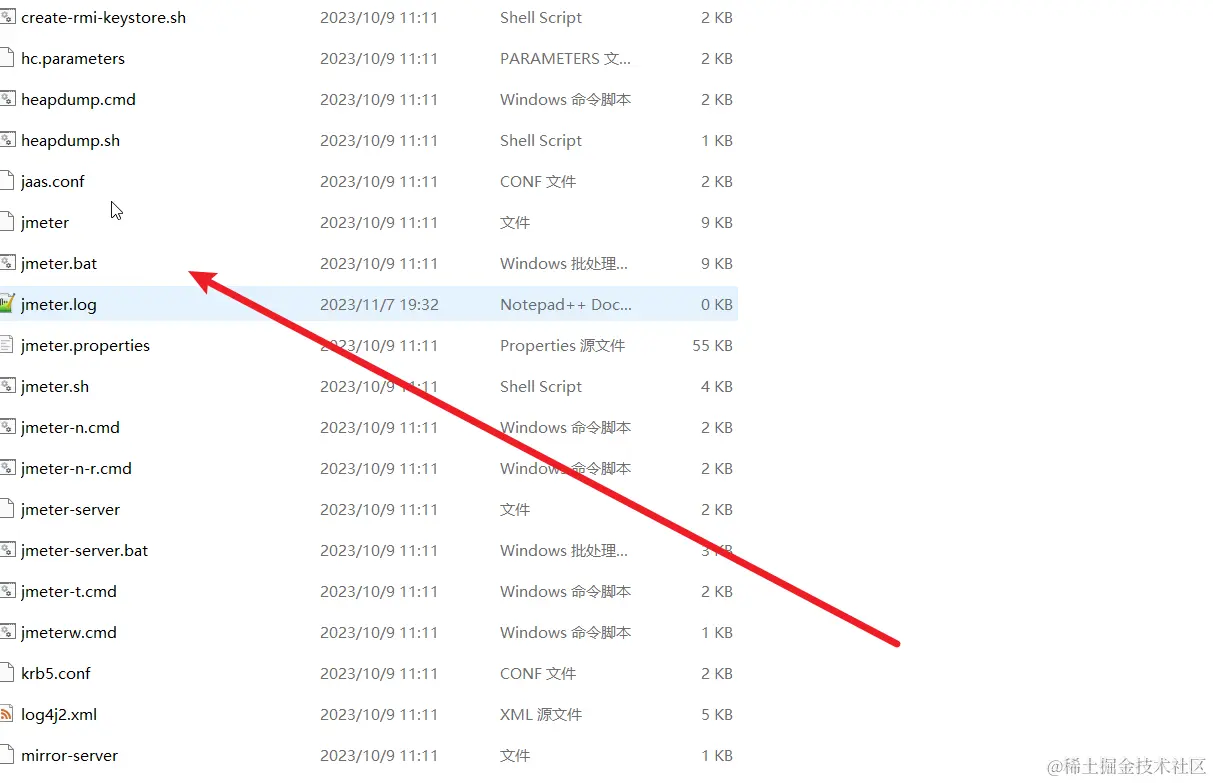Image resolution: width=1213 pixels, height=783 pixels.
Task: Select the jmeter-n-r.cmd script icon
Action: tap(6, 468)
